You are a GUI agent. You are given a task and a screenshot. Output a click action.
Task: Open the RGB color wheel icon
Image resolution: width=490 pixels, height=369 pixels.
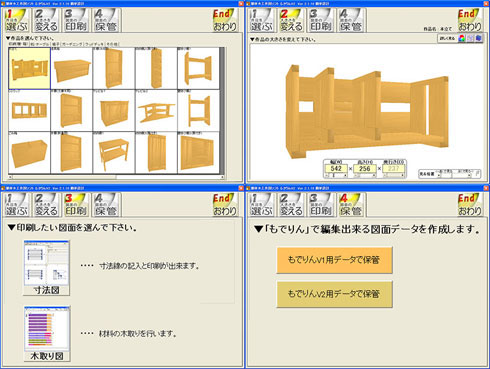coord(462,38)
